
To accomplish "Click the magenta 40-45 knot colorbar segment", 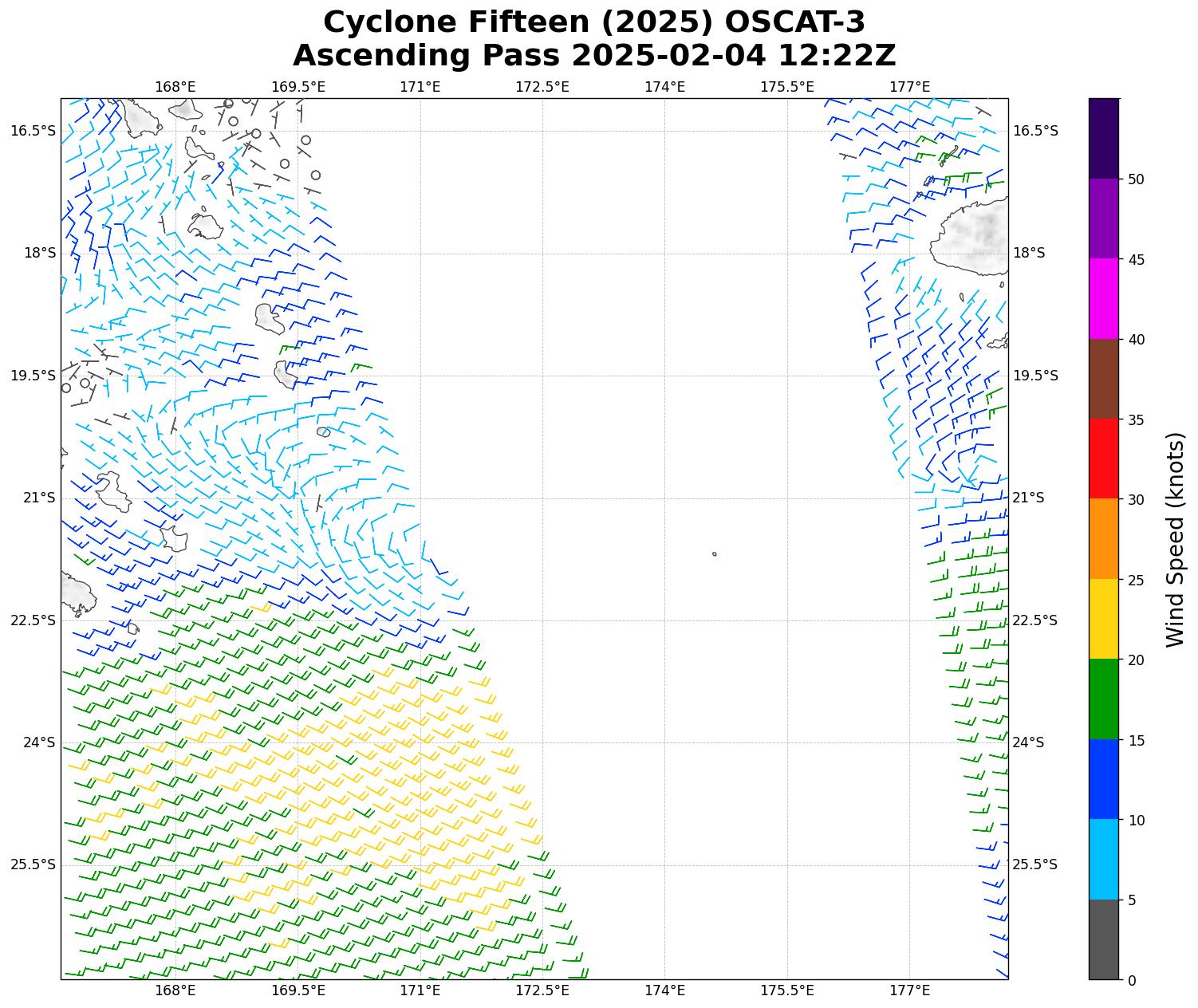I will tap(1104, 298).
